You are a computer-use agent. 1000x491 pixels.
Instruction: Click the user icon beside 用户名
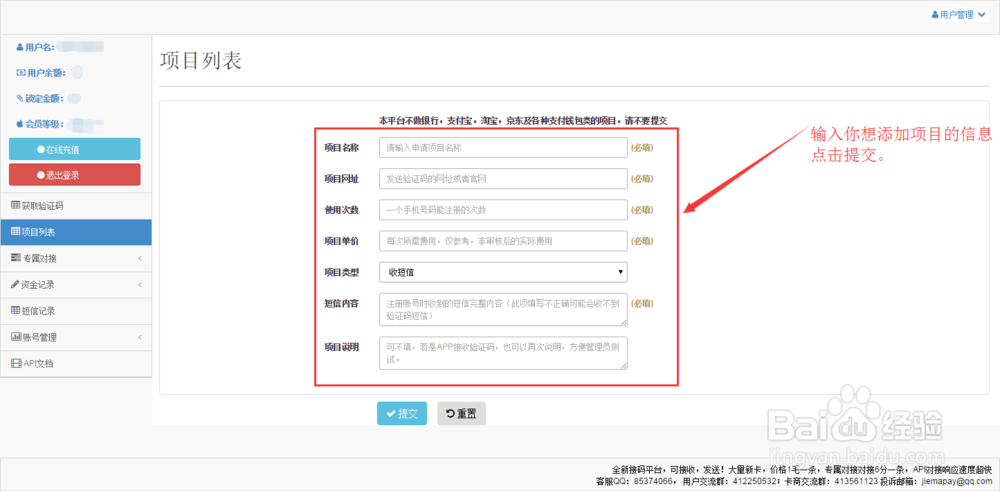click(x=20, y=47)
